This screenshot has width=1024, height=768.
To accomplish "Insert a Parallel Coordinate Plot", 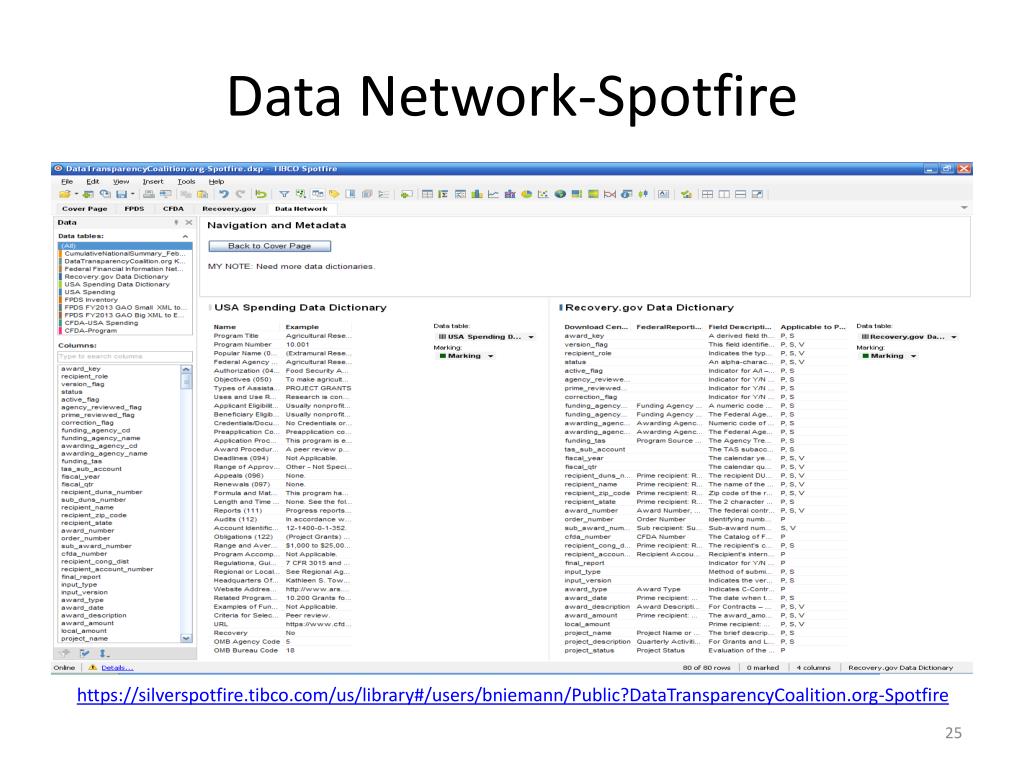I will [610, 194].
